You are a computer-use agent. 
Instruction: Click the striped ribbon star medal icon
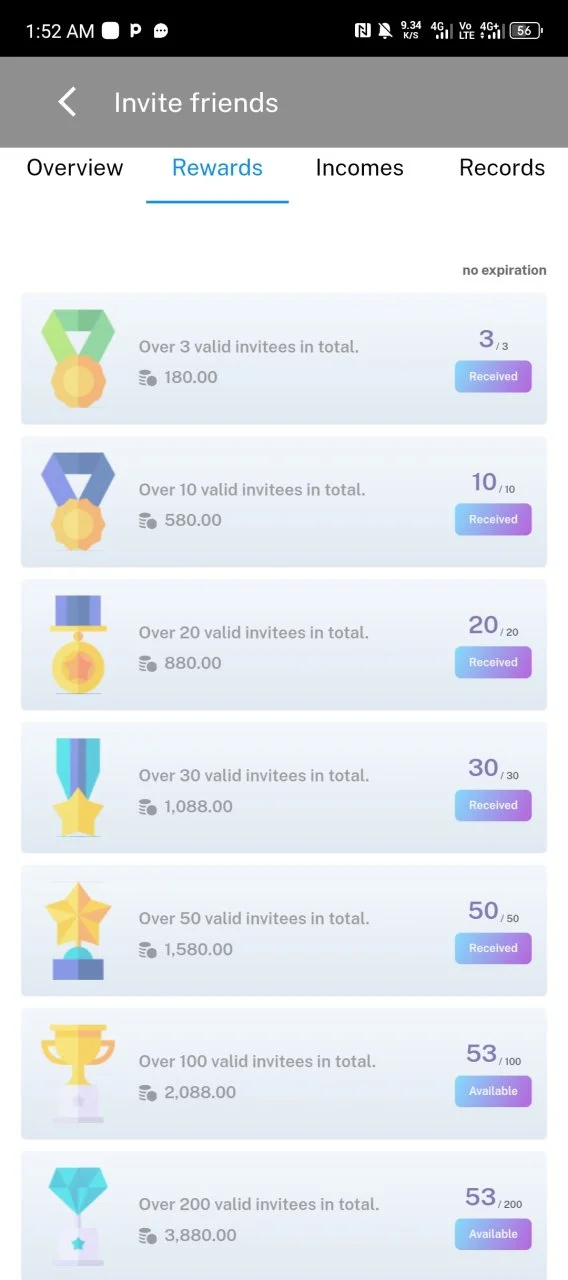click(x=78, y=787)
